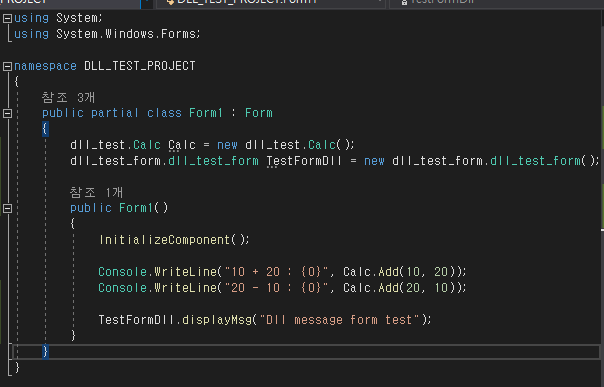Click the highlighted opening brace of class Form1

coord(45,129)
